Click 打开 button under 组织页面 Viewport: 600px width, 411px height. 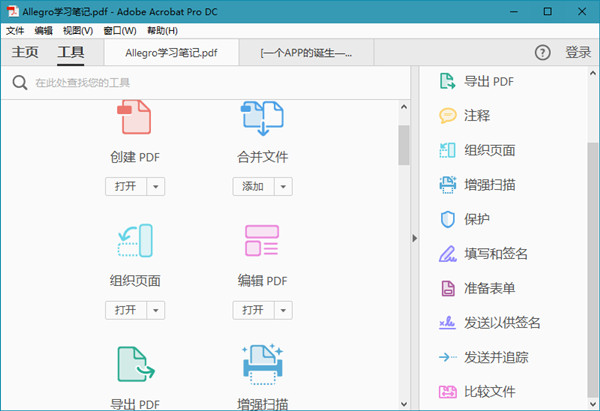125,310
